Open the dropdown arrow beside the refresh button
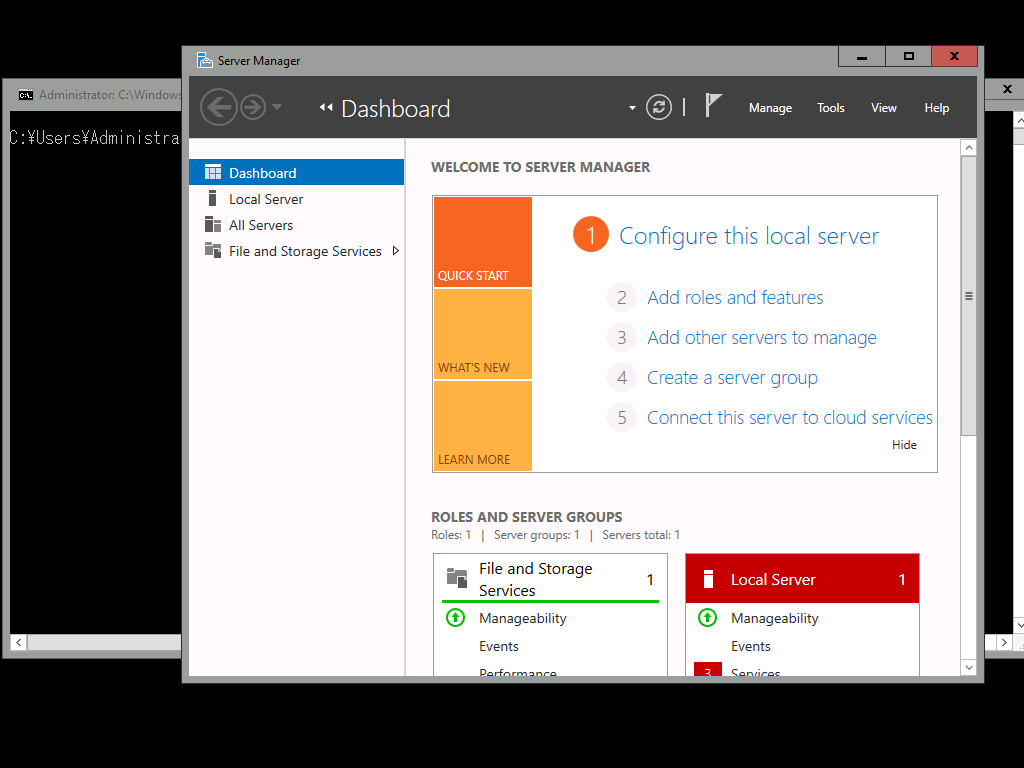1024x768 pixels. [632, 108]
